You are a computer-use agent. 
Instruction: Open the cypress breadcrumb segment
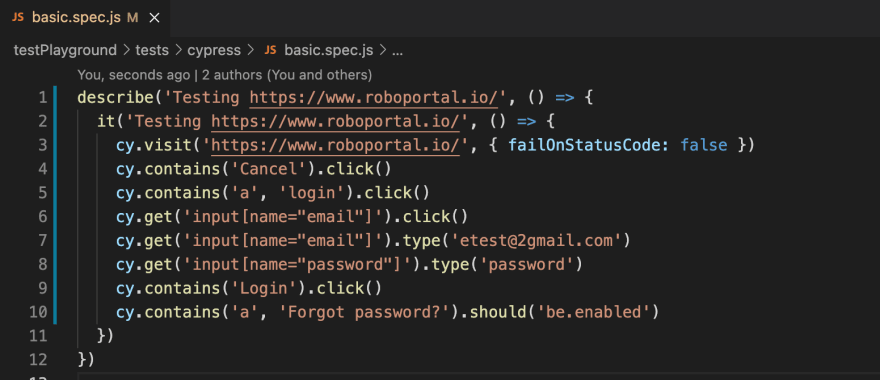(x=214, y=51)
